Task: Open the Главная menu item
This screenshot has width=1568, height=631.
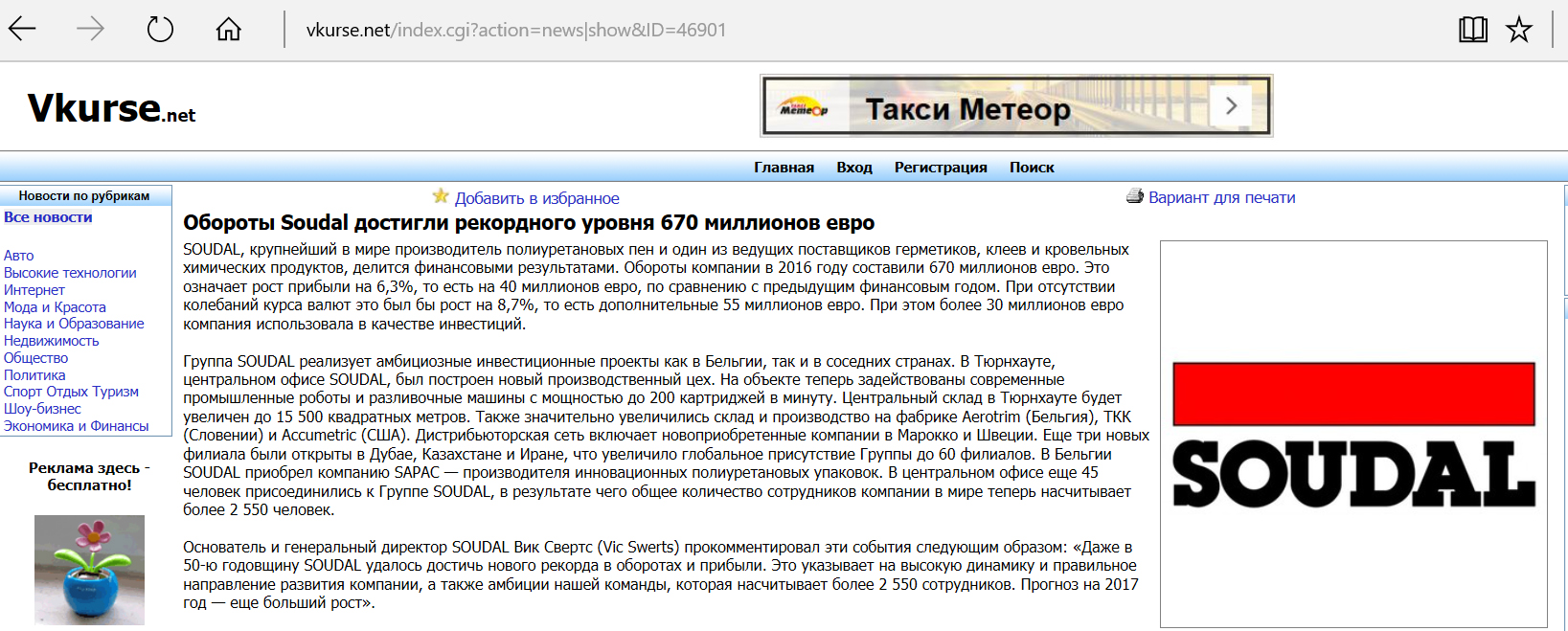Action: tap(784, 168)
